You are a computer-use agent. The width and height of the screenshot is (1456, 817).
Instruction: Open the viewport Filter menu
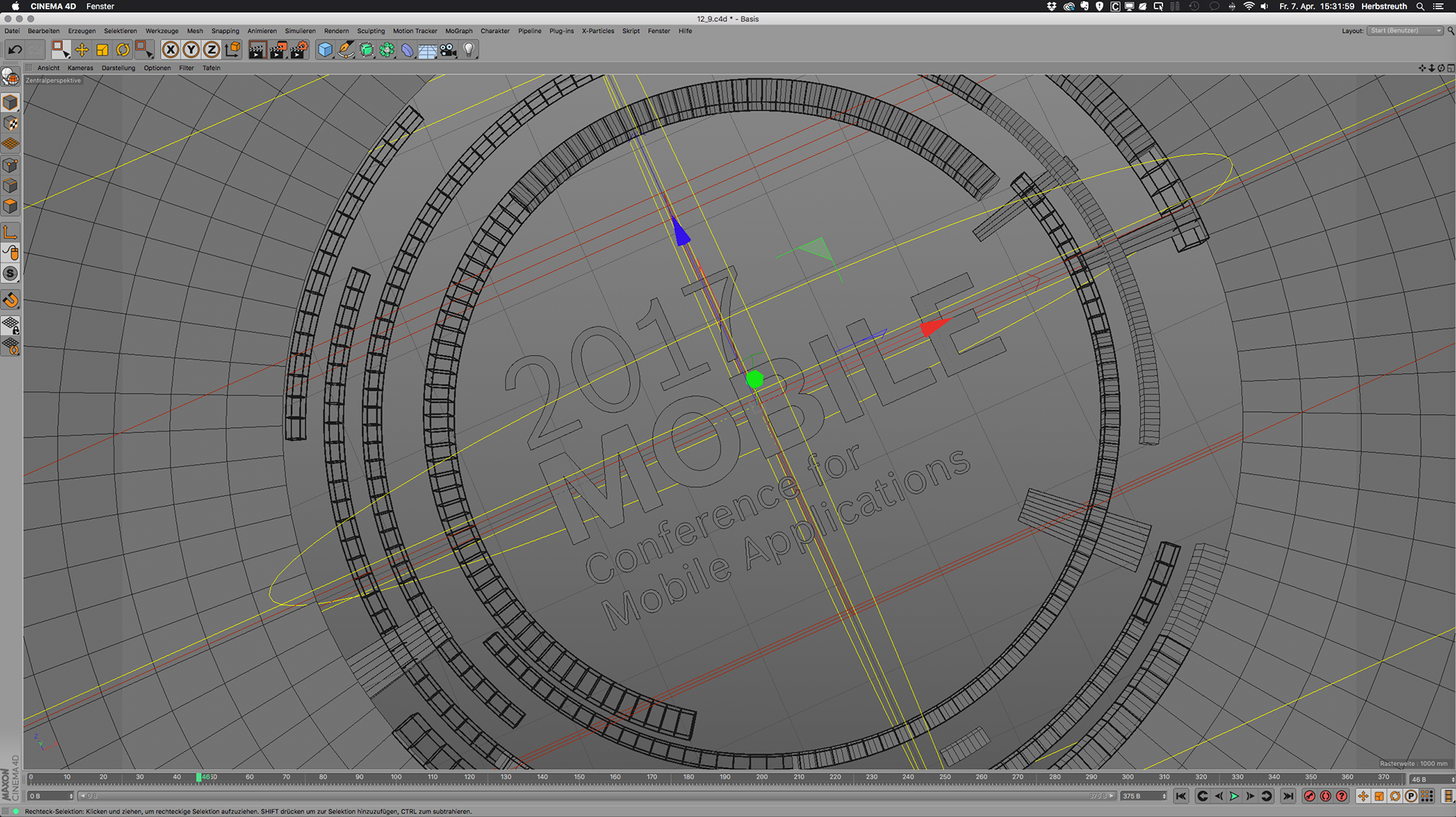pos(187,68)
